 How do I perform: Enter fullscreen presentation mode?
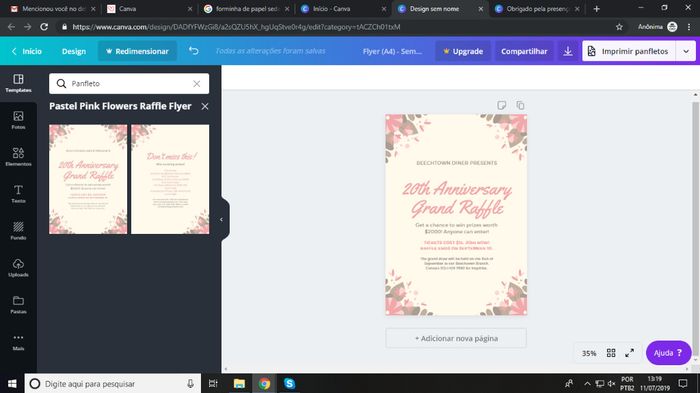tap(629, 353)
